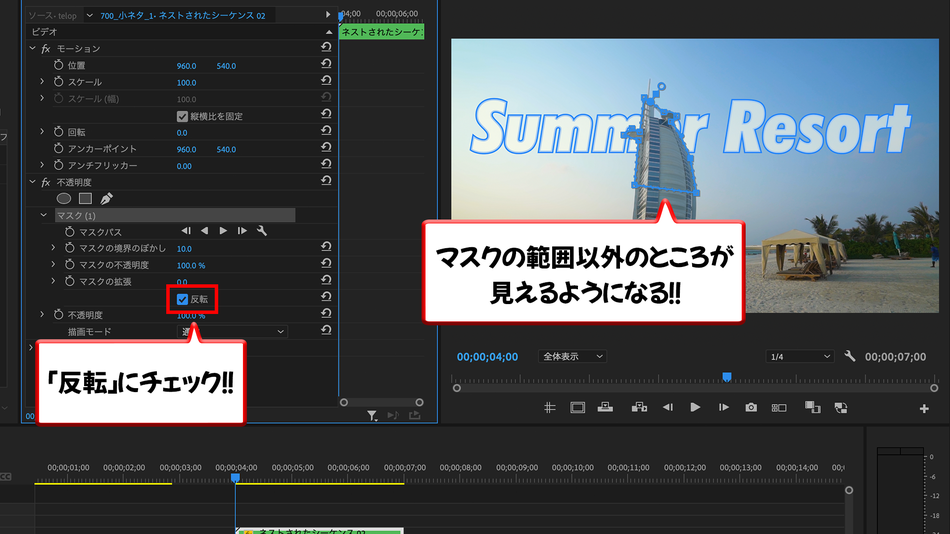This screenshot has height=534, width=950.
Task: Uncheck the 反転 checkbox
Action: (x=182, y=299)
